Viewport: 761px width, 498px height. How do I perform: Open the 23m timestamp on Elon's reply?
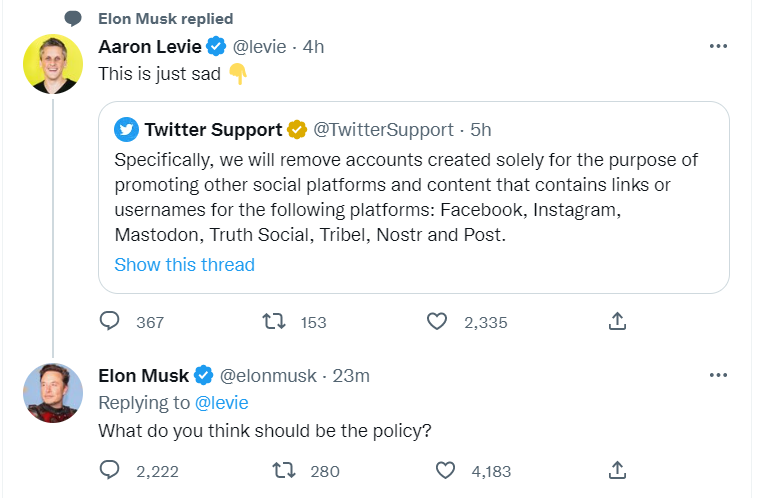pyautogui.click(x=351, y=376)
